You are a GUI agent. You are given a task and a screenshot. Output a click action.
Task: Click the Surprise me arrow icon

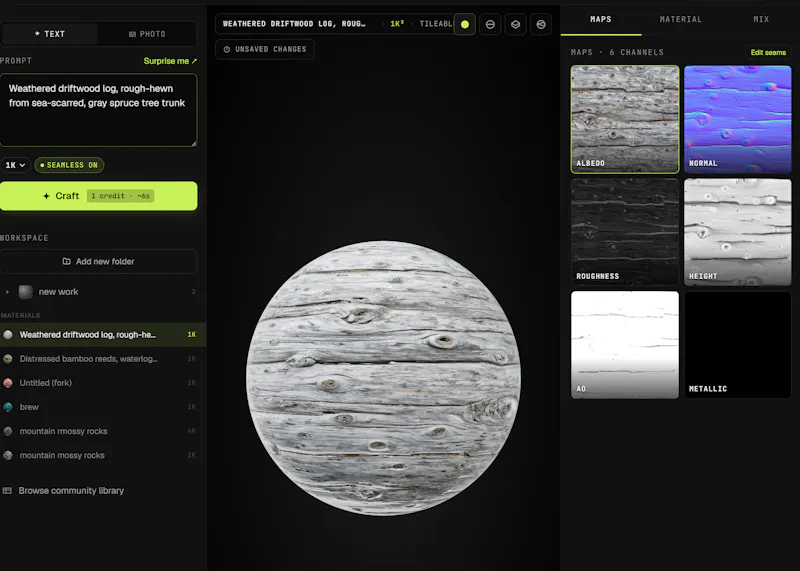[x=194, y=61]
